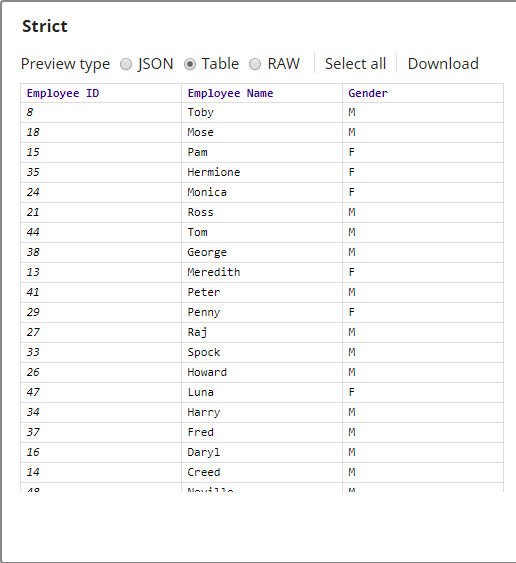This screenshot has width=516, height=563.
Task: Click the Employee Name column header
Action: point(262,93)
